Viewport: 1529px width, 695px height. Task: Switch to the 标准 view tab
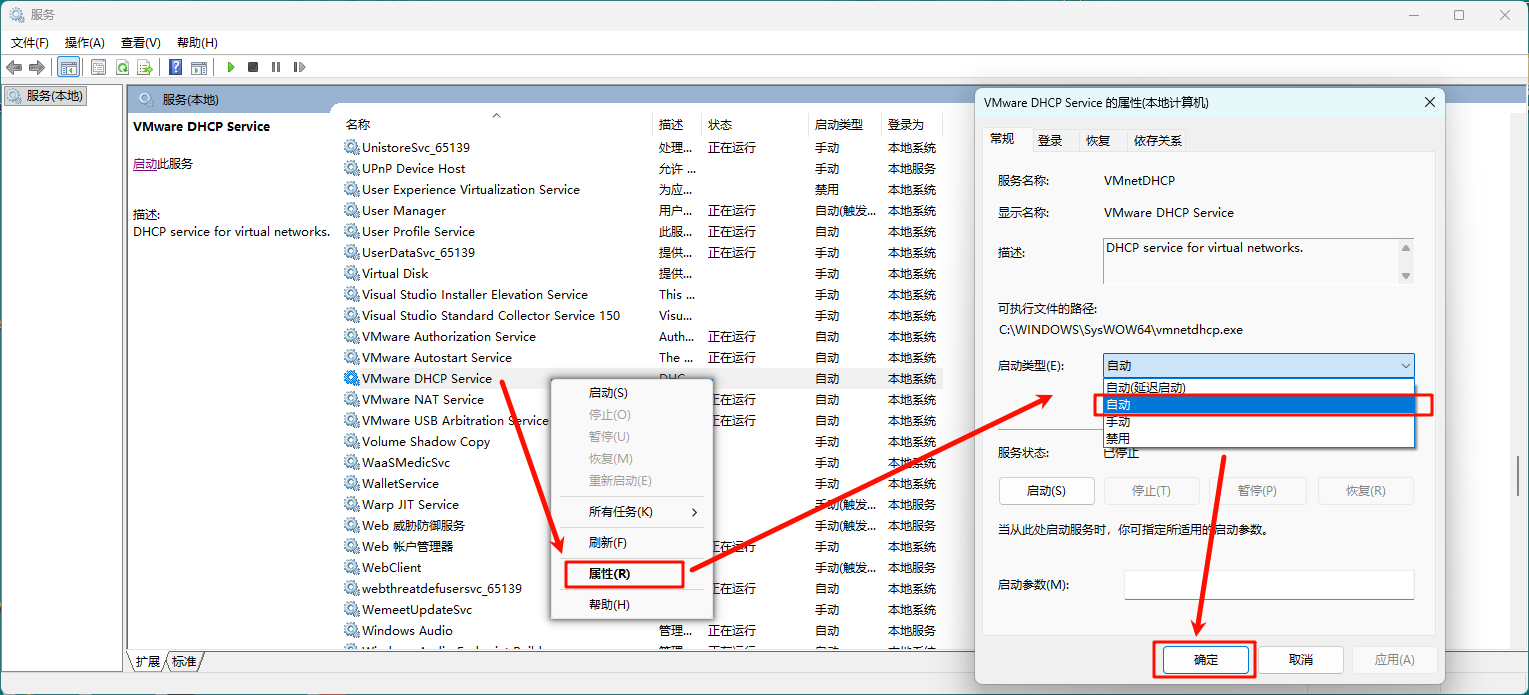click(184, 662)
